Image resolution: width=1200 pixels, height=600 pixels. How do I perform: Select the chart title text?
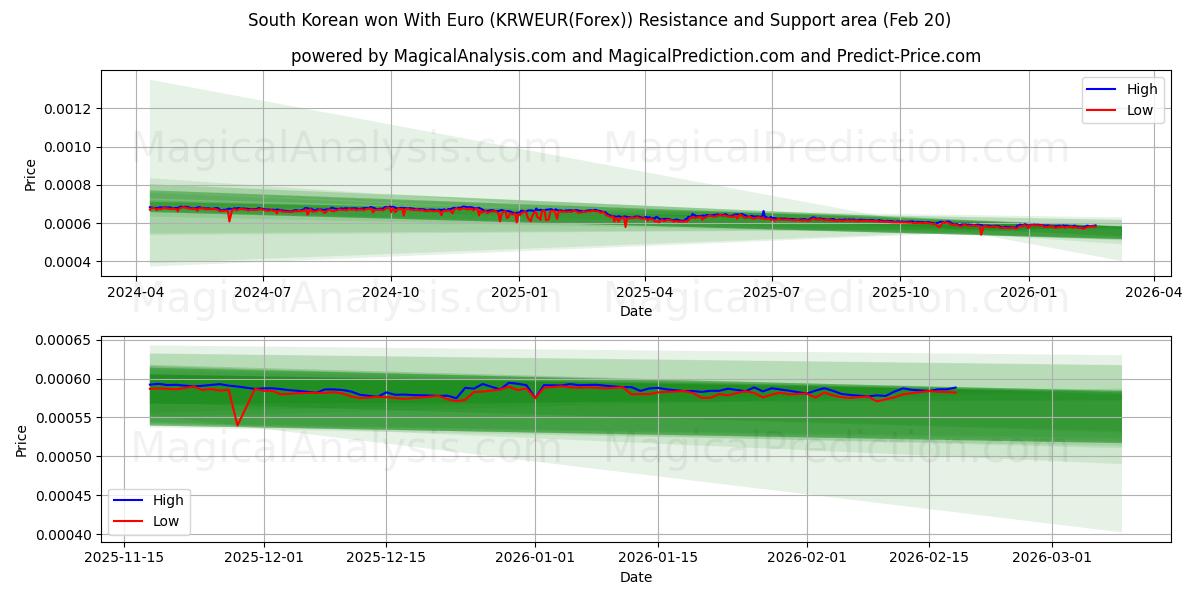[600, 18]
